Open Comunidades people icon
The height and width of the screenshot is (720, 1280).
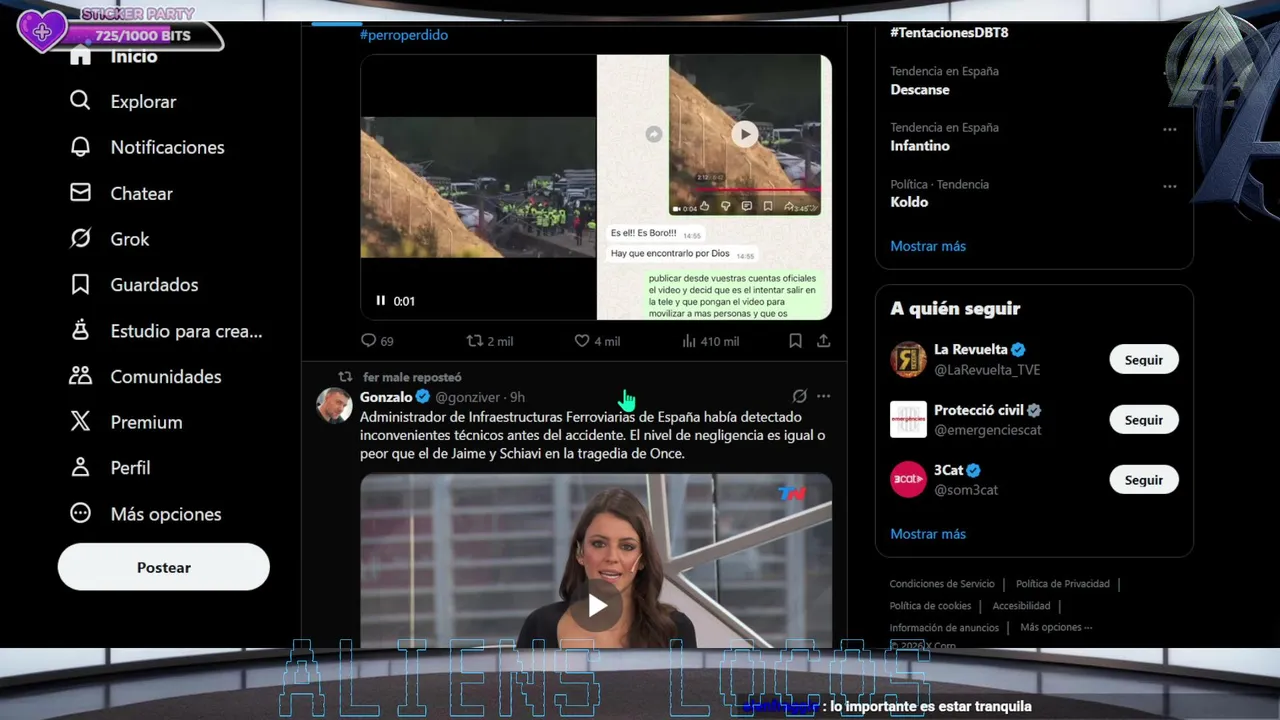tap(80, 376)
